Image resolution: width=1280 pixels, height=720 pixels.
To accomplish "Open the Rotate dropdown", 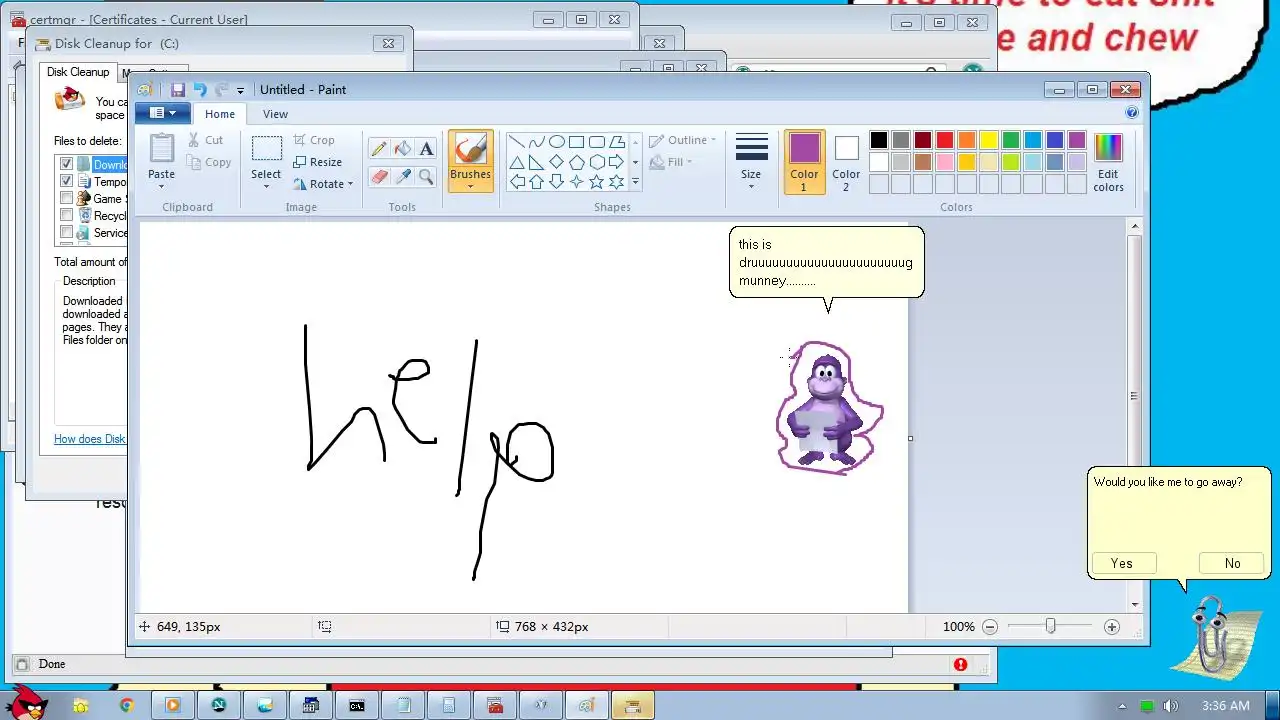I will pos(323,184).
